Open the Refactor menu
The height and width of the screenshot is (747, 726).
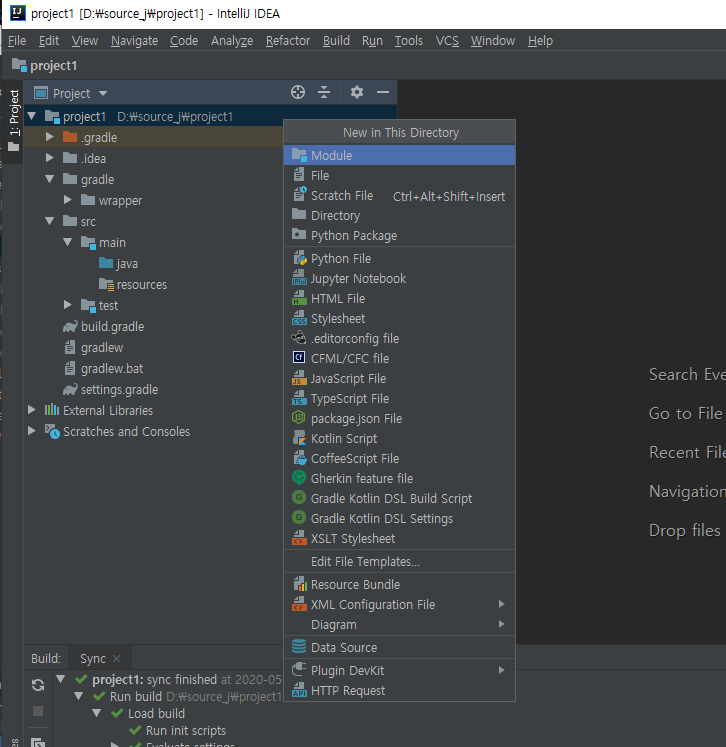pos(288,41)
